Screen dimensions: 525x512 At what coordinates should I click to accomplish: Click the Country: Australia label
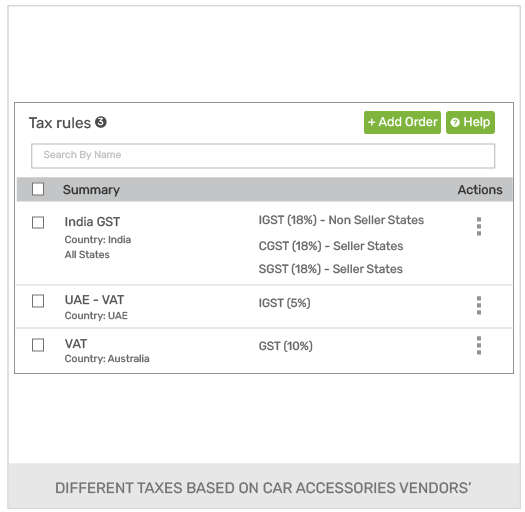coord(107,359)
